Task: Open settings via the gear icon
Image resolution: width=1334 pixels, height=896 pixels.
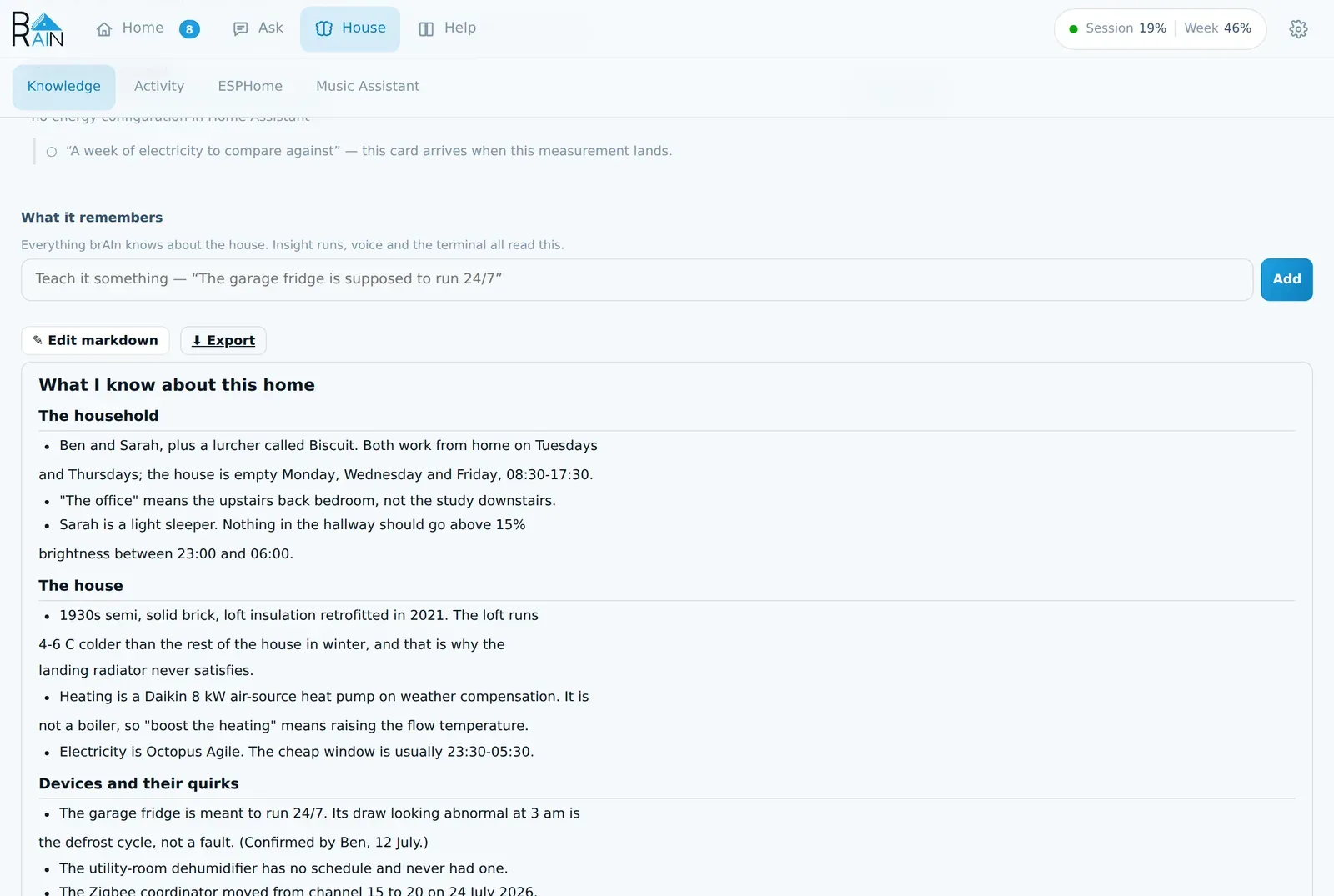Action: point(1298,29)
